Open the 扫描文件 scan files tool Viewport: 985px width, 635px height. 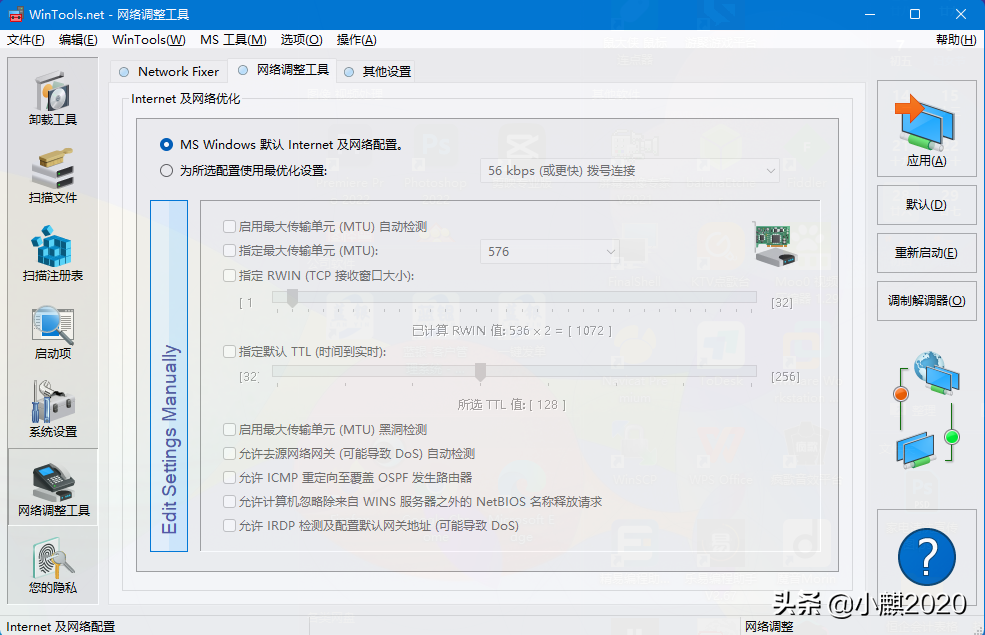click(x=53, y=176)
